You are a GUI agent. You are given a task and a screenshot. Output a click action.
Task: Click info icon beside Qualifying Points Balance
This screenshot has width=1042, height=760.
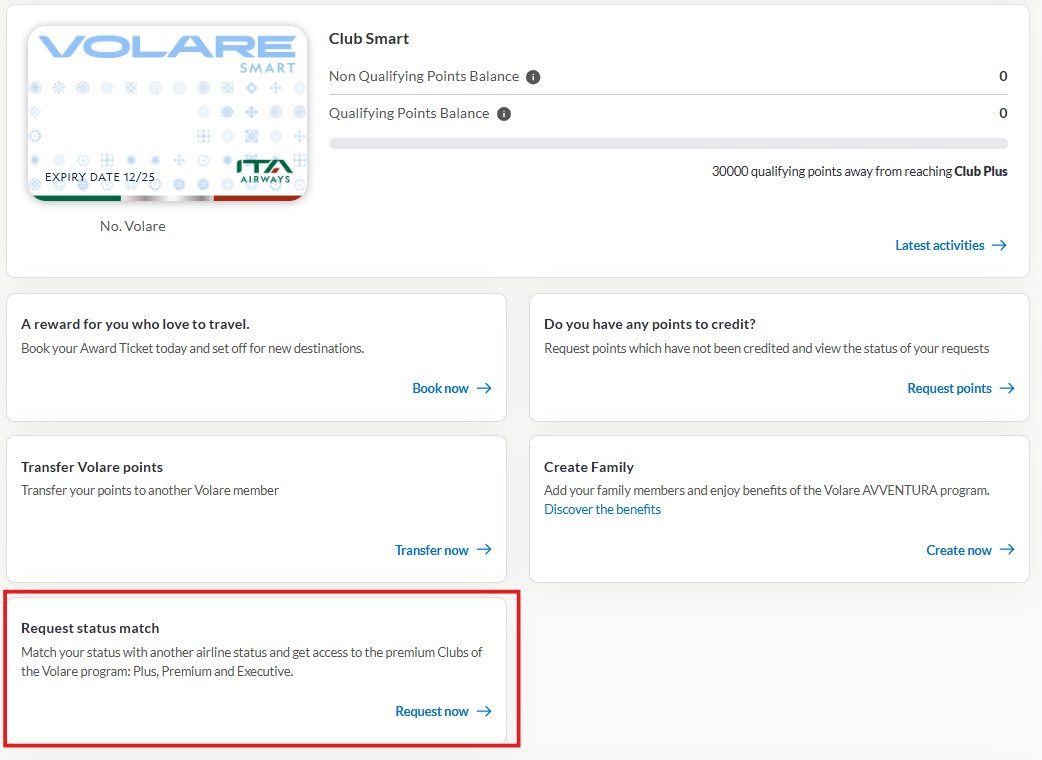tap(504, 114)
